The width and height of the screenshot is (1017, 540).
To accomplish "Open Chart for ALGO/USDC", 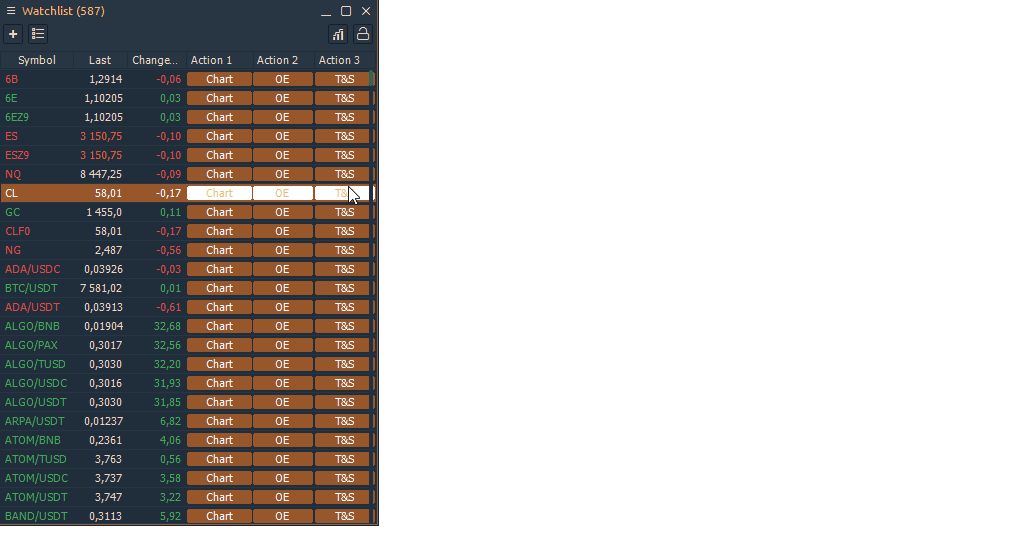I will 219,383.
